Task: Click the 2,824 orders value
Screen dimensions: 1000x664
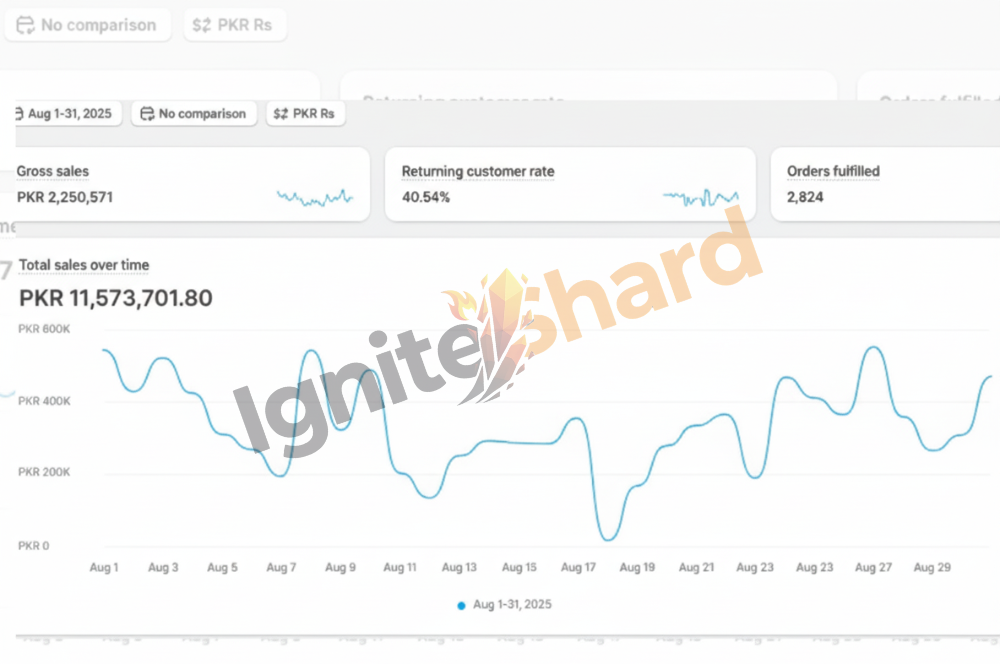Action: pos(805,197)
